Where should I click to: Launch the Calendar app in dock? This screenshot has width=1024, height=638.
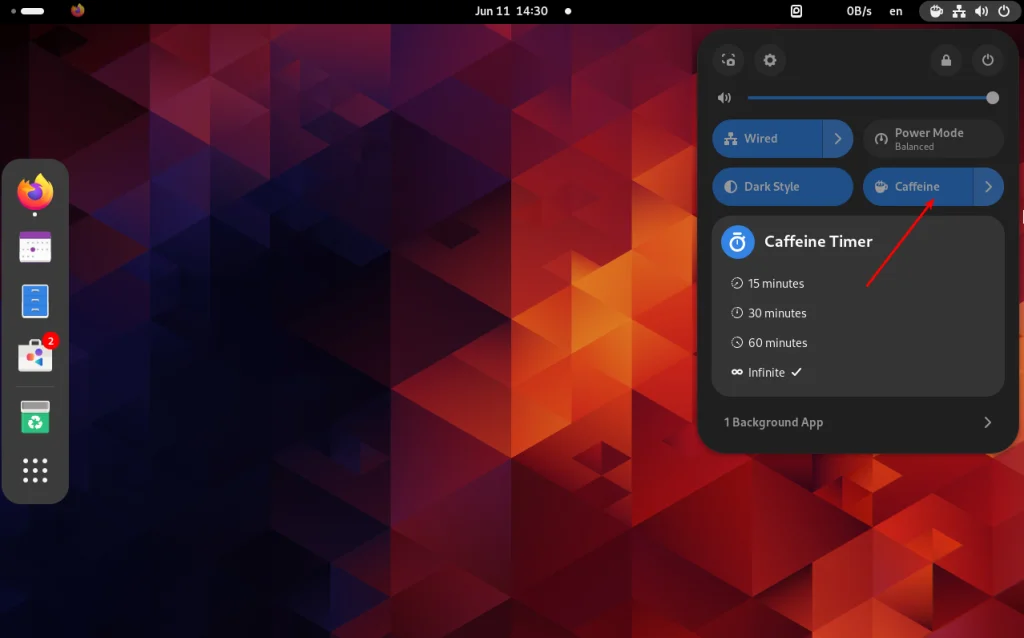click(x=35, y=247)
